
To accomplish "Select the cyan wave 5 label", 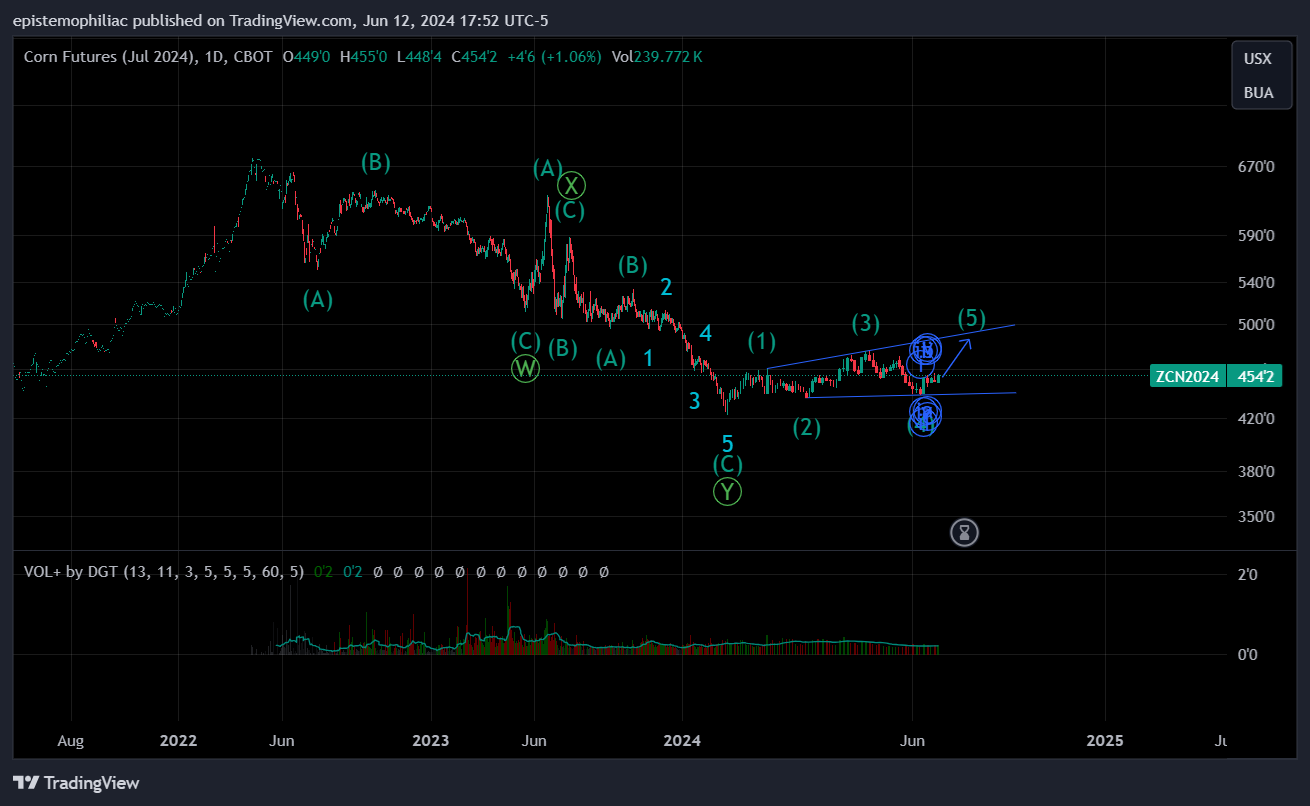I will pos(728,443).
